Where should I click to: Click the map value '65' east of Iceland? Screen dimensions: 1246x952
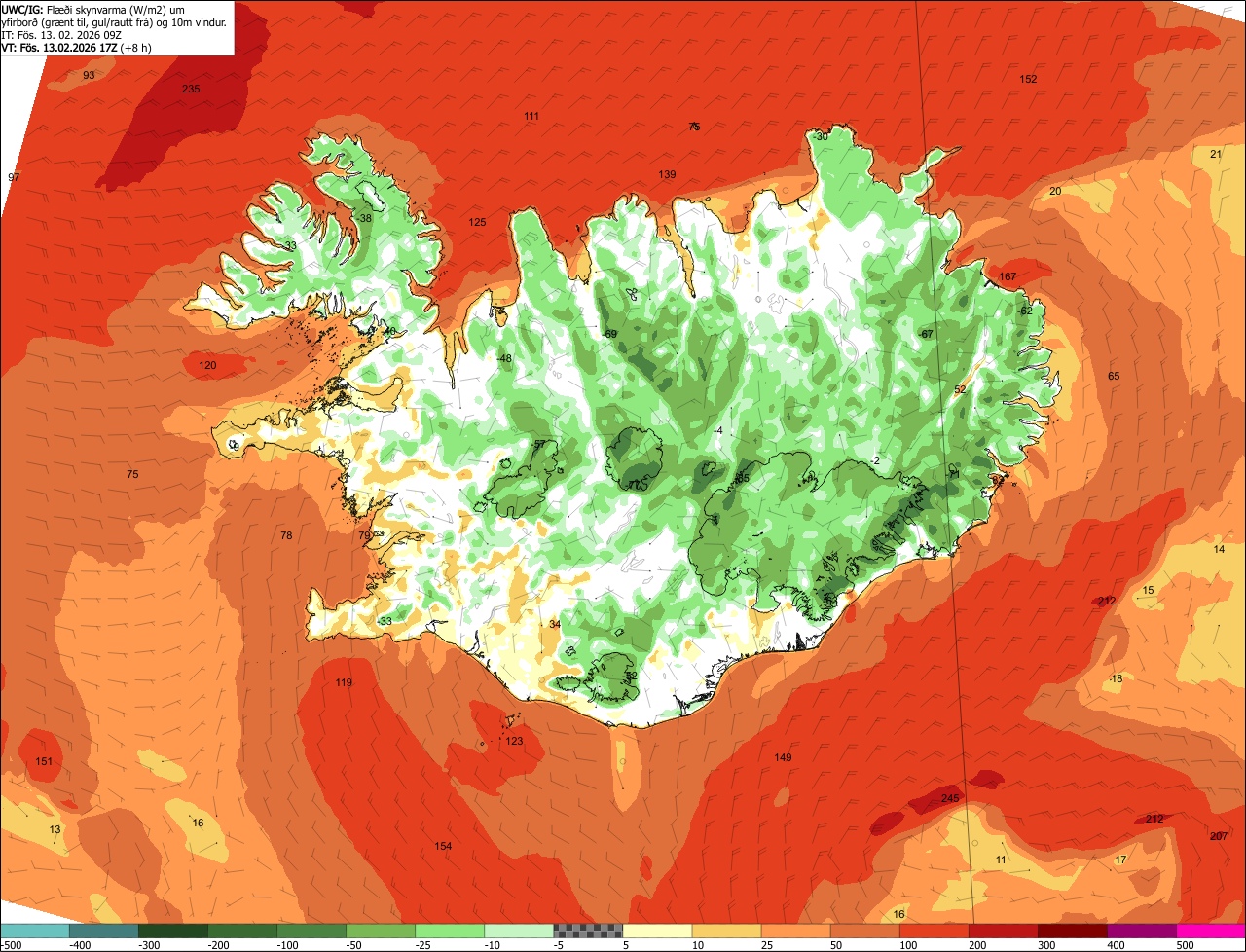(1114, 377)
